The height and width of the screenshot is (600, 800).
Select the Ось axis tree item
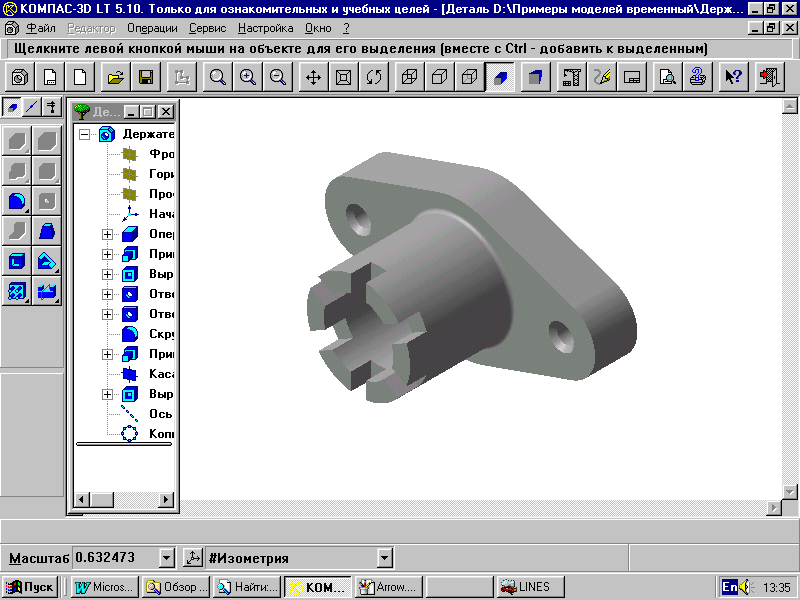click(147, 414)
